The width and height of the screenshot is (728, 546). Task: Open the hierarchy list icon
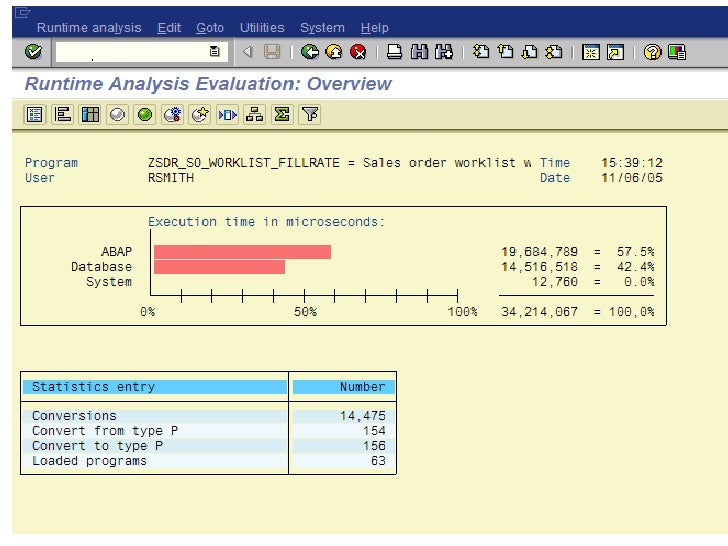62,114
